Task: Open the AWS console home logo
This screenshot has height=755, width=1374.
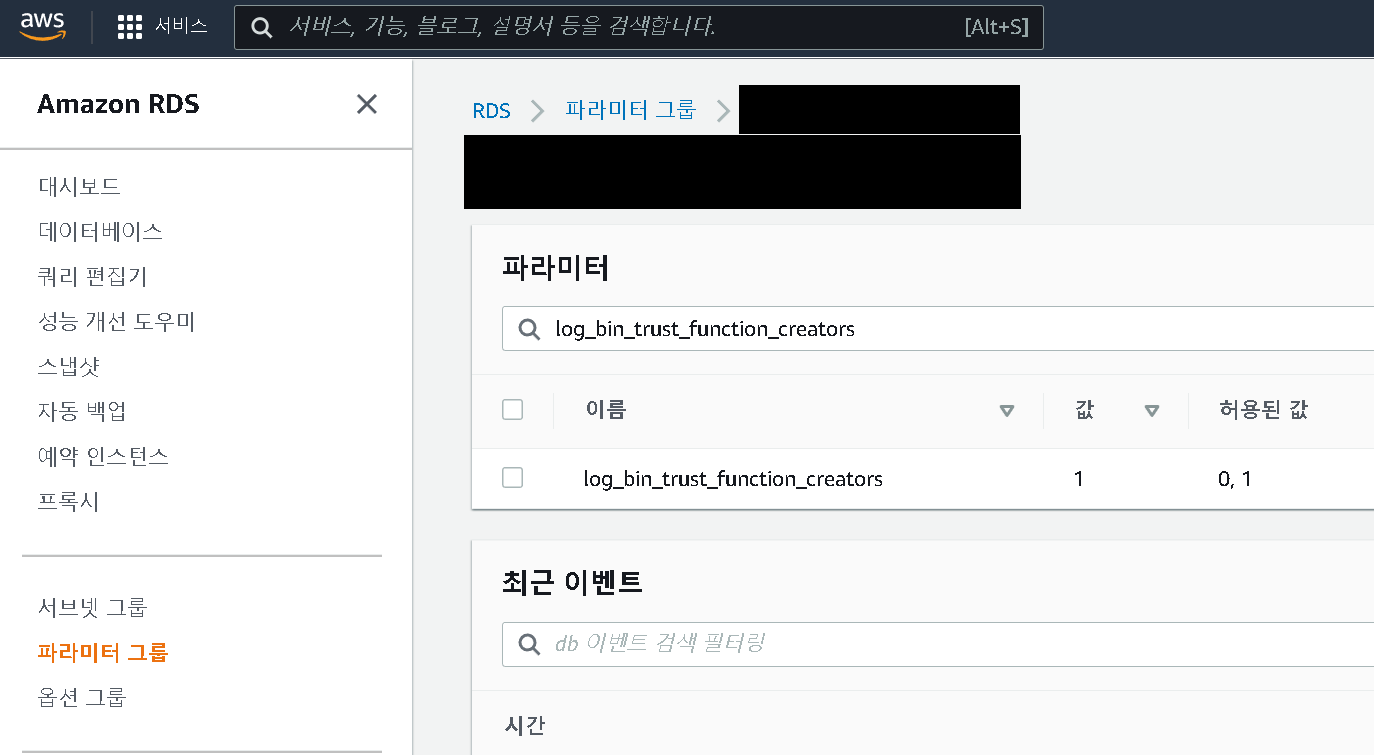Action: click(43, 26)
